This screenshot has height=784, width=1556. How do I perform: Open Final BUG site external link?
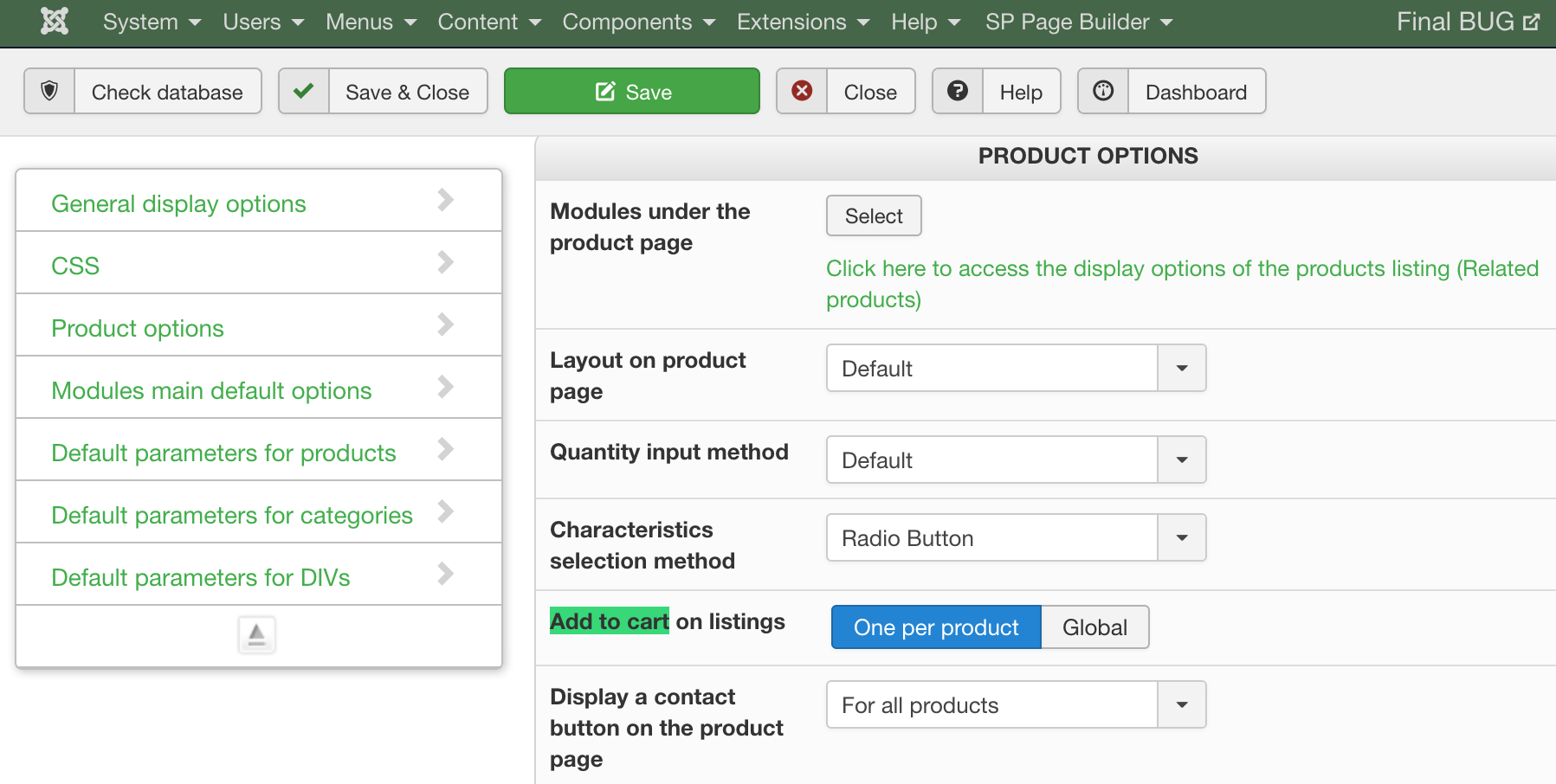tap(1468, 22)
